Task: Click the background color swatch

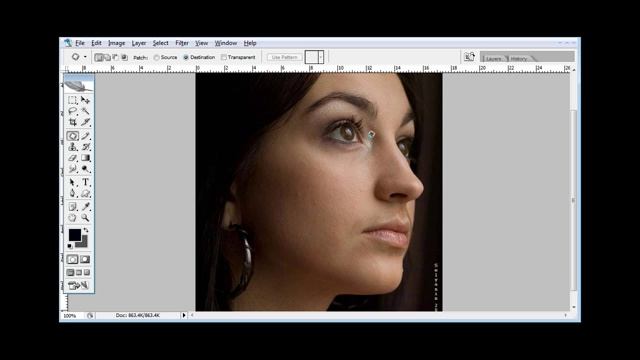Action: [83, 243]
